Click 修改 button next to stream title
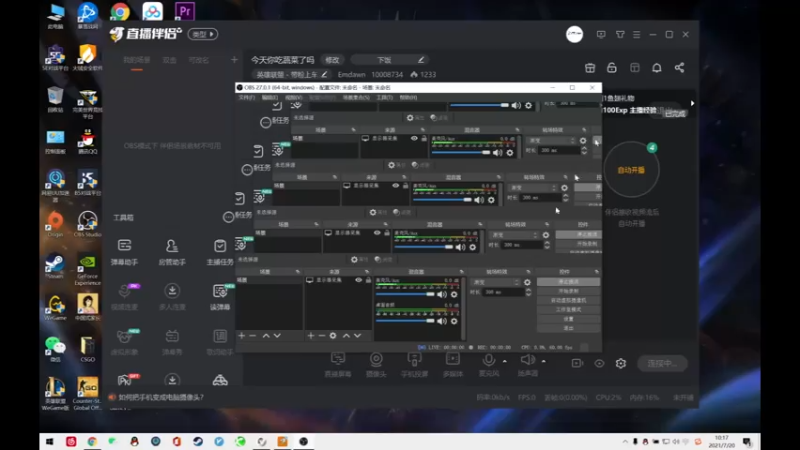 332,60
